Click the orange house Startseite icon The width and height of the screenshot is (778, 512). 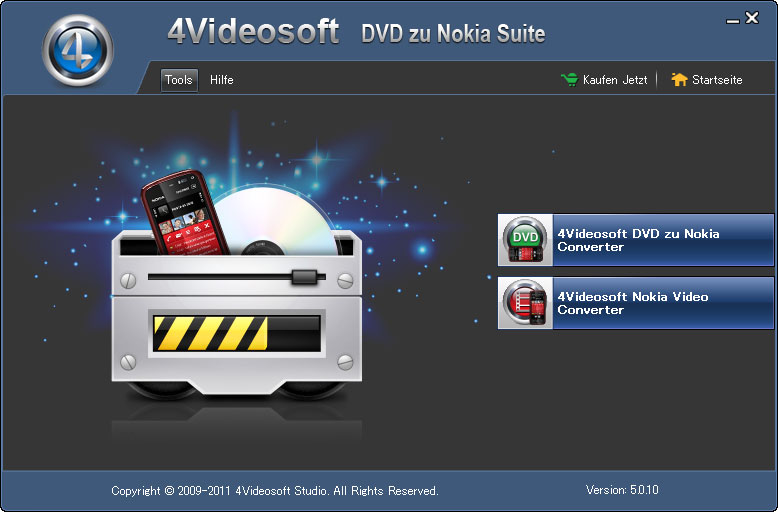point(680,80)
